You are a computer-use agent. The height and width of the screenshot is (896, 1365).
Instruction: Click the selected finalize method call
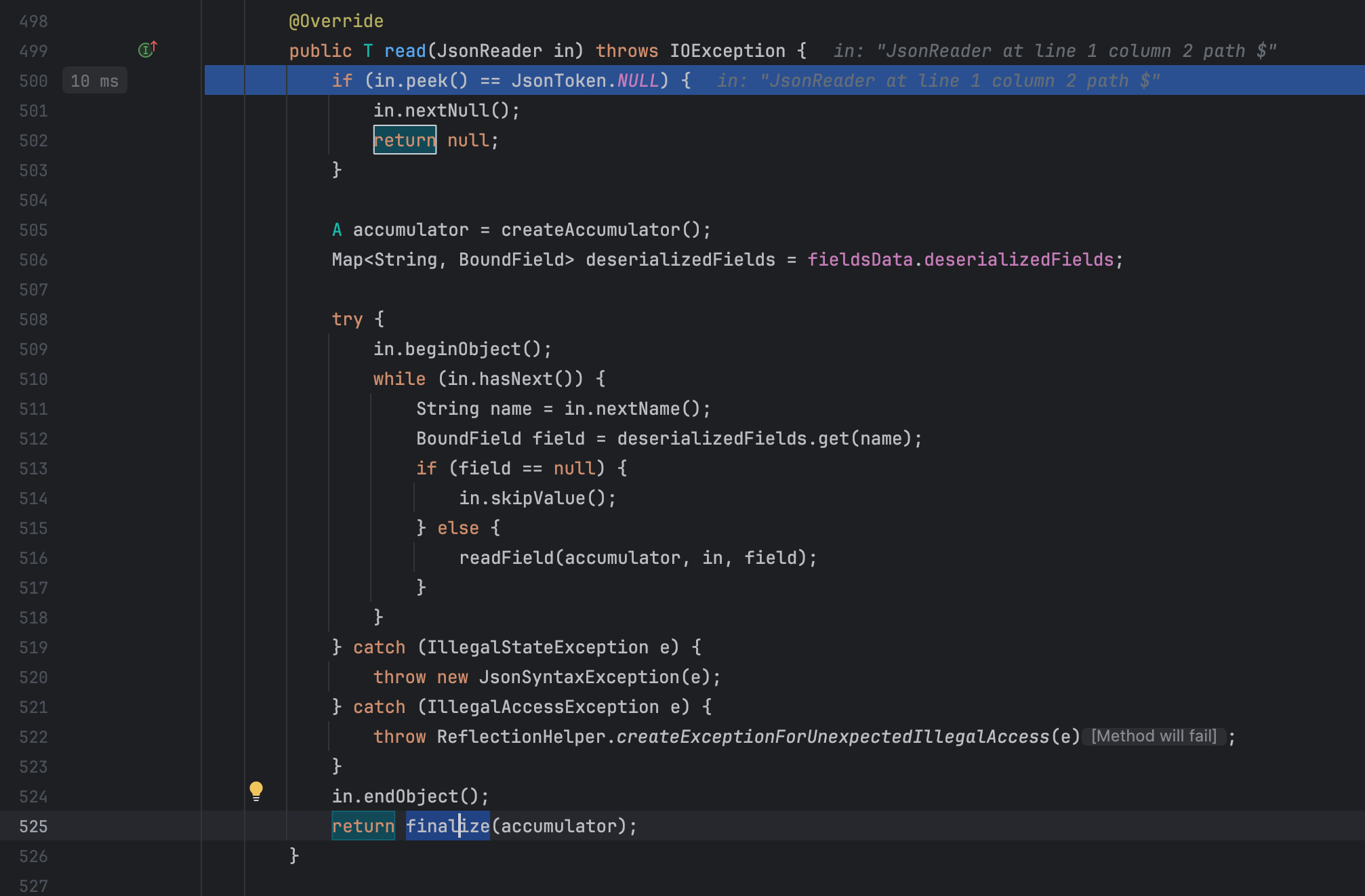[x=447, y=826]
